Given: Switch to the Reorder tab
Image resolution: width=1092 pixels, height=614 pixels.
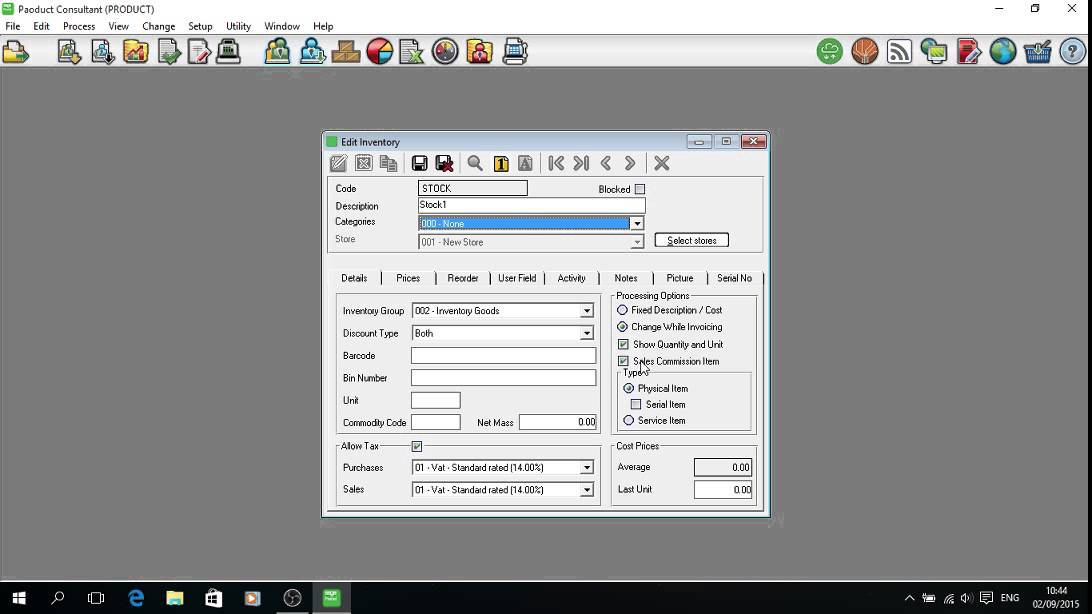Looking at the screenshot, I should point(462,278).
